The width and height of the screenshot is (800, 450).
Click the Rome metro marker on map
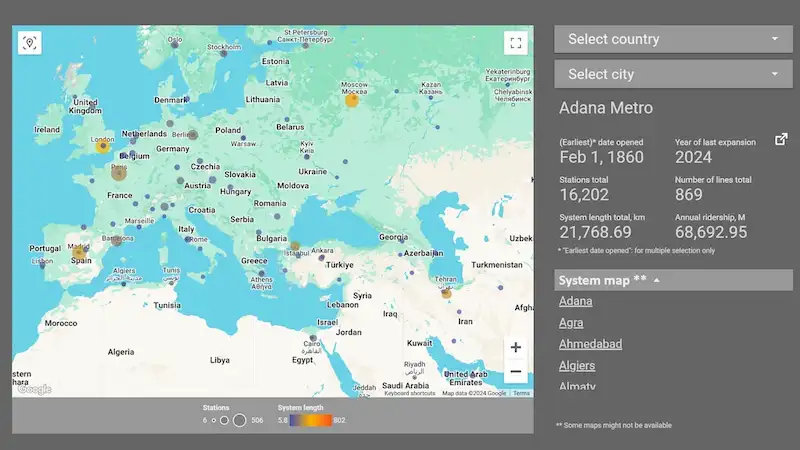tap(188, 239)
